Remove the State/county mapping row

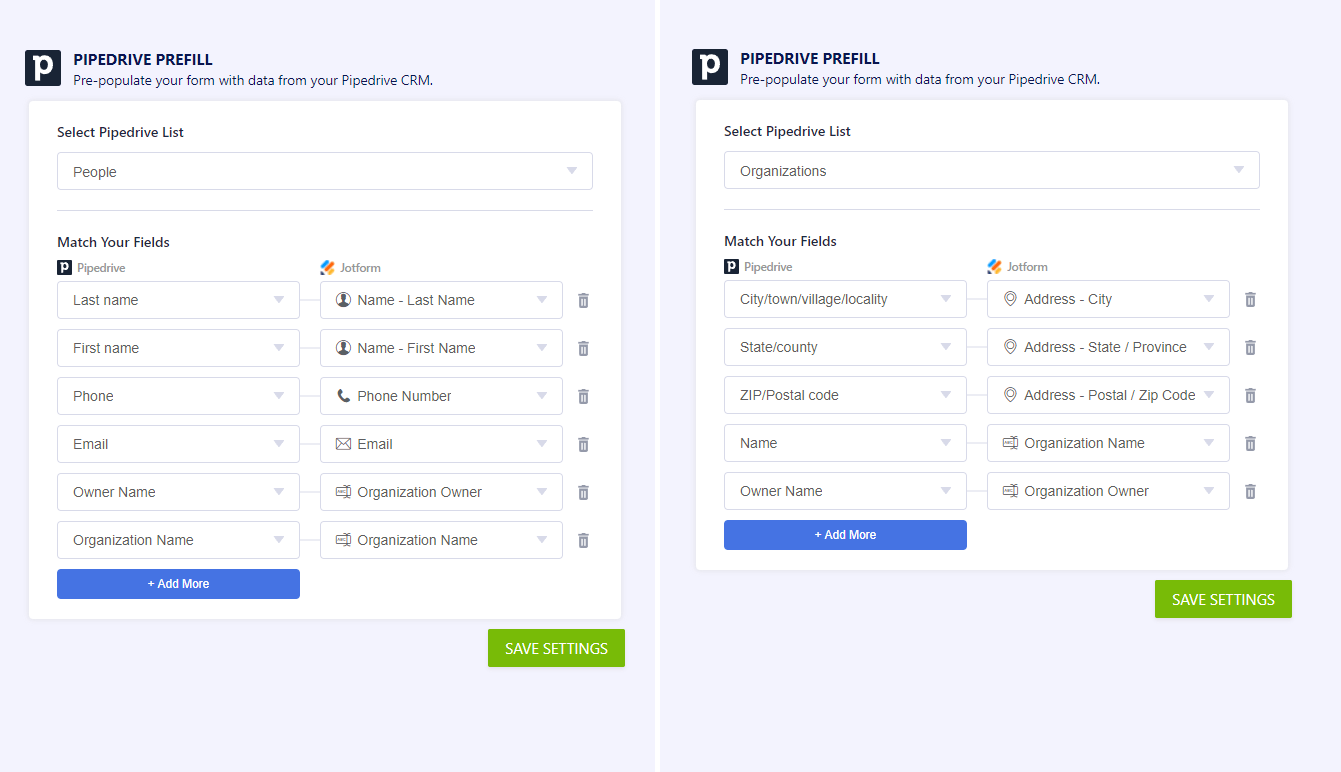(1250, 347)
